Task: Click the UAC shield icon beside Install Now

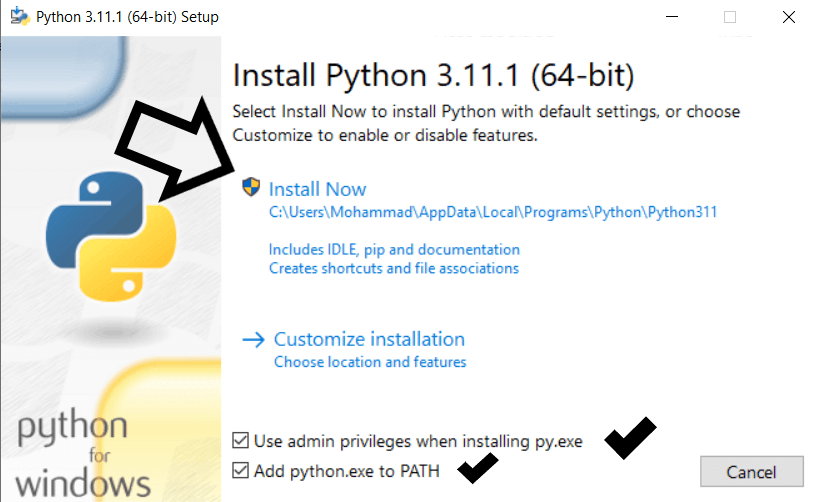Action: (x=251, y=188)
